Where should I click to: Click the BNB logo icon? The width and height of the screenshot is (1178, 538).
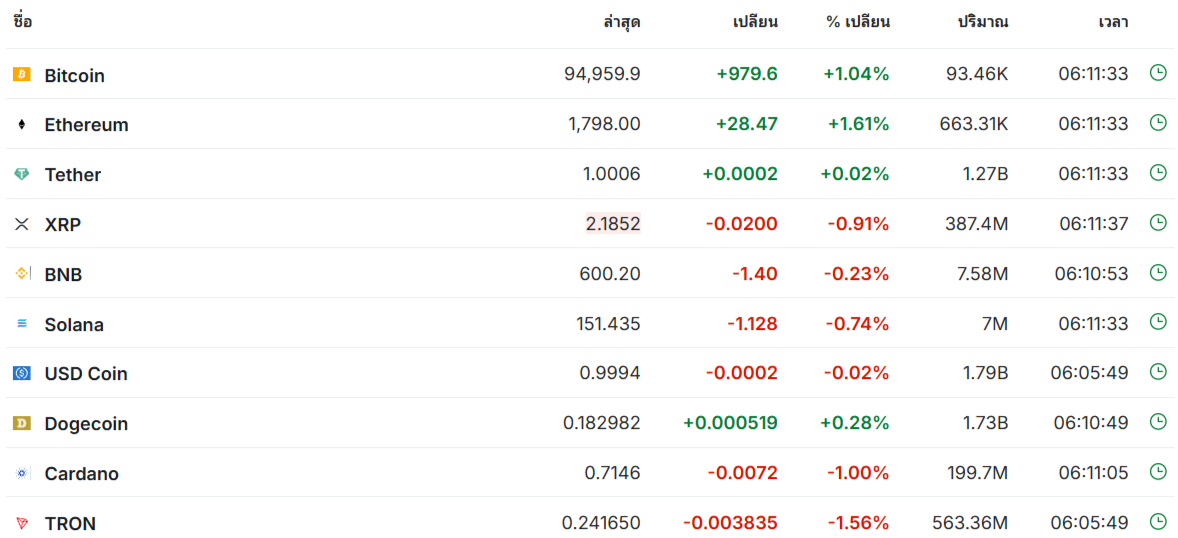click(x=22, y=274)
